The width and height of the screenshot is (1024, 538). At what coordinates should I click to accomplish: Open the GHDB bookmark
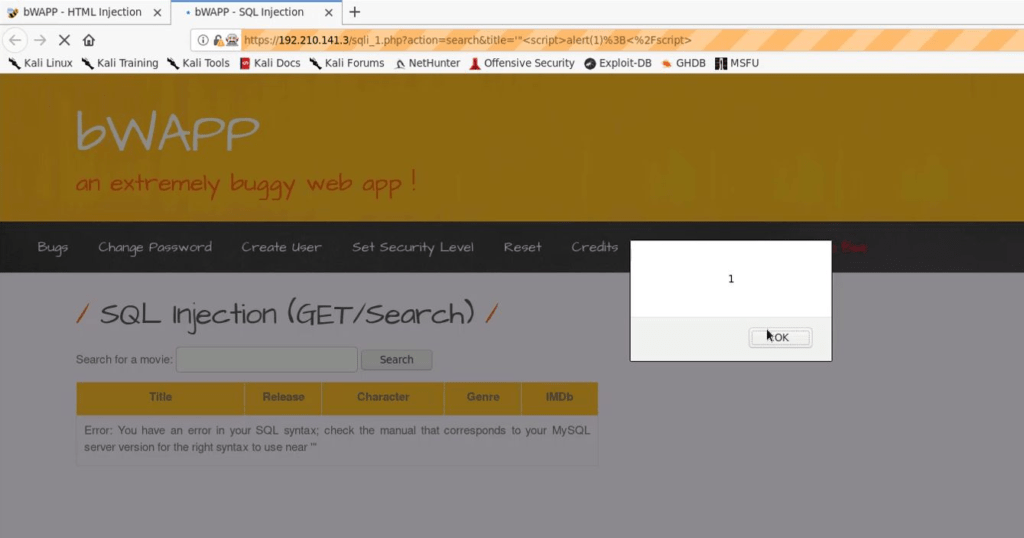click(682, 63)
